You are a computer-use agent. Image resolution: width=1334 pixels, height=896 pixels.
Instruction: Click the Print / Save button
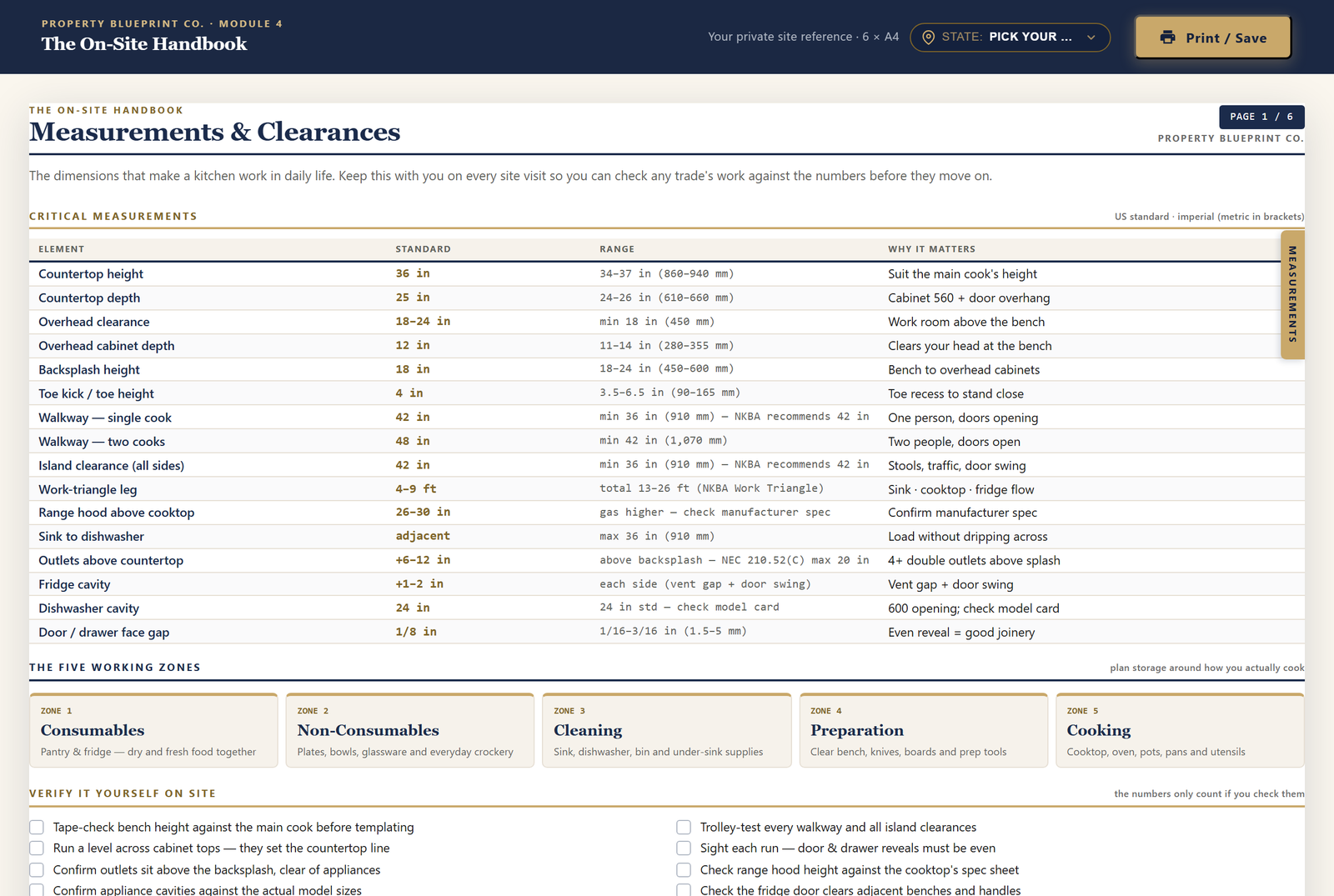pyautogui.click(x=1213, y=38)
